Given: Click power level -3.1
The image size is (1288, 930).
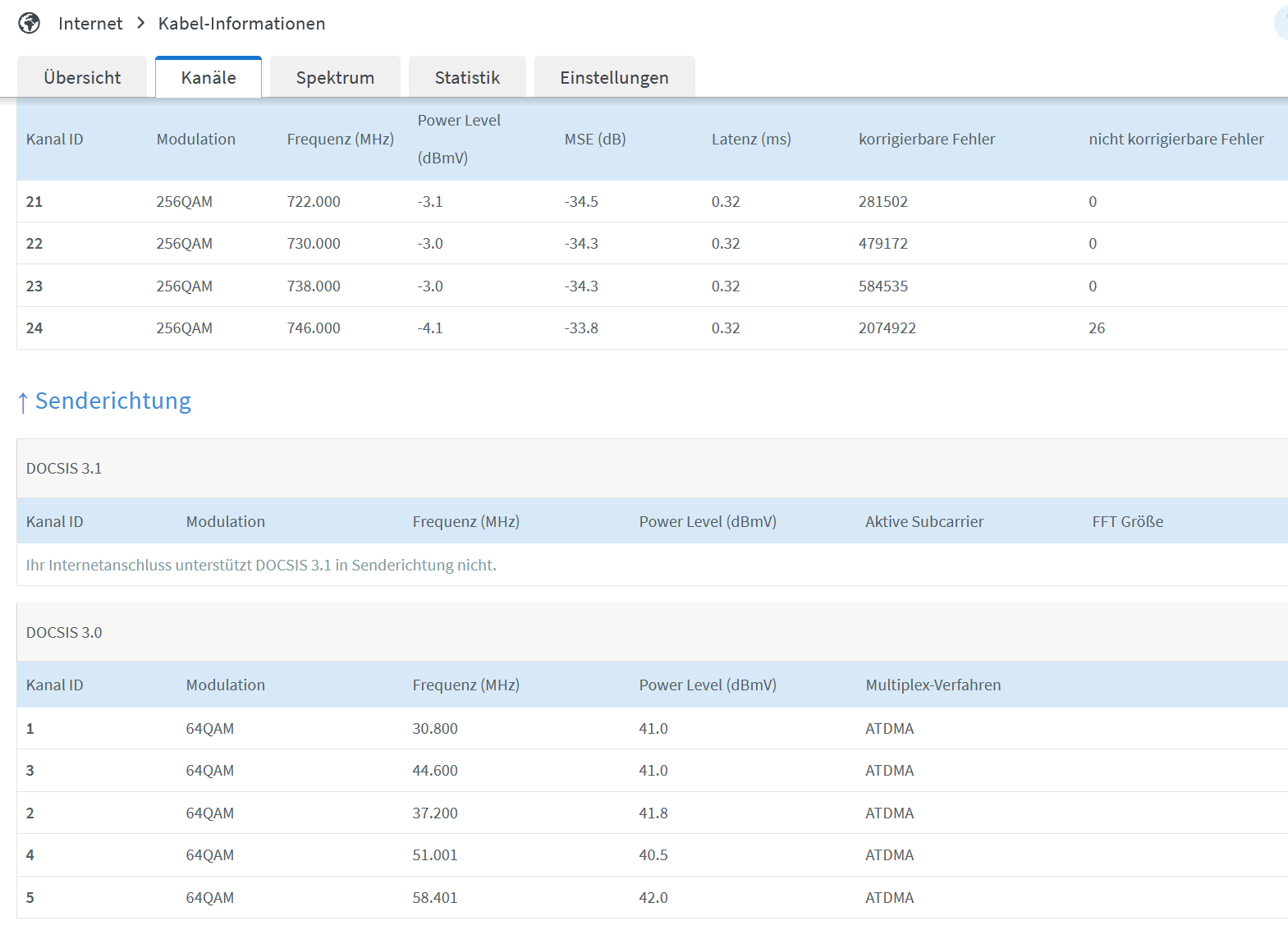Looking at the screenshot, I should tap(430, 202).
